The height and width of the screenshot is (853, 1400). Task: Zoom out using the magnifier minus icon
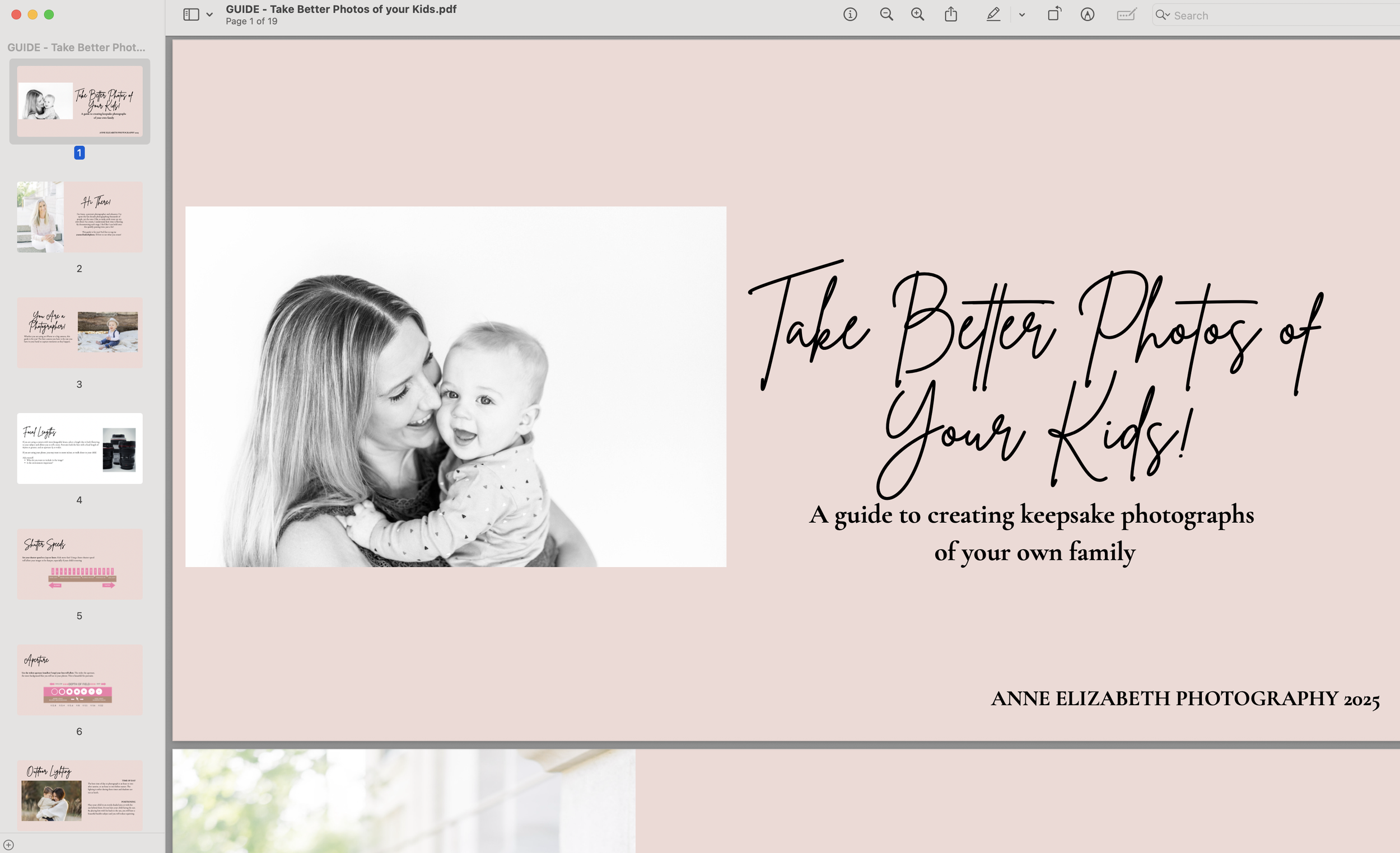886,15
